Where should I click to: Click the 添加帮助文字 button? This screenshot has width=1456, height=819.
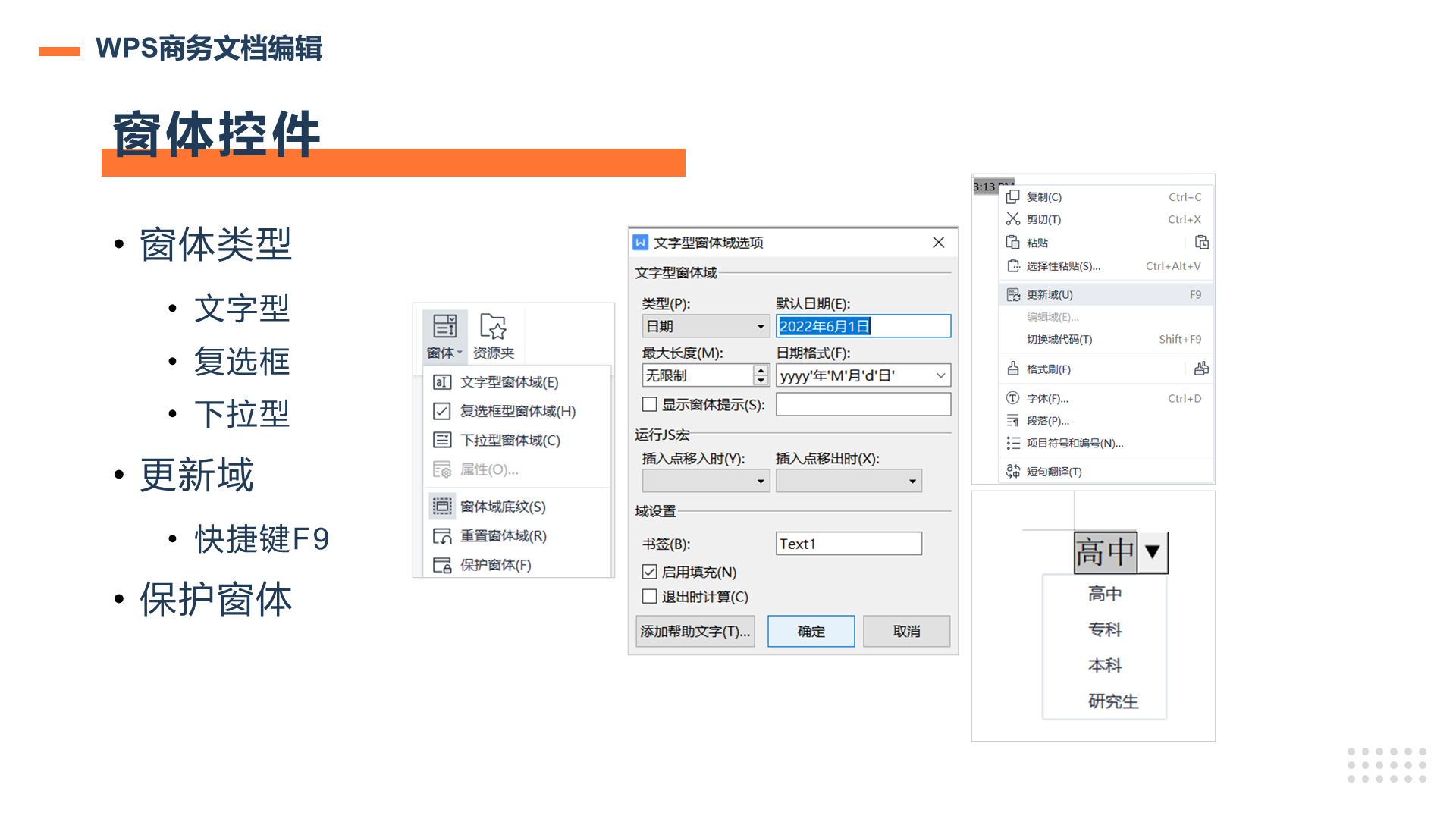pyautogui.click(x=695, y=631)
